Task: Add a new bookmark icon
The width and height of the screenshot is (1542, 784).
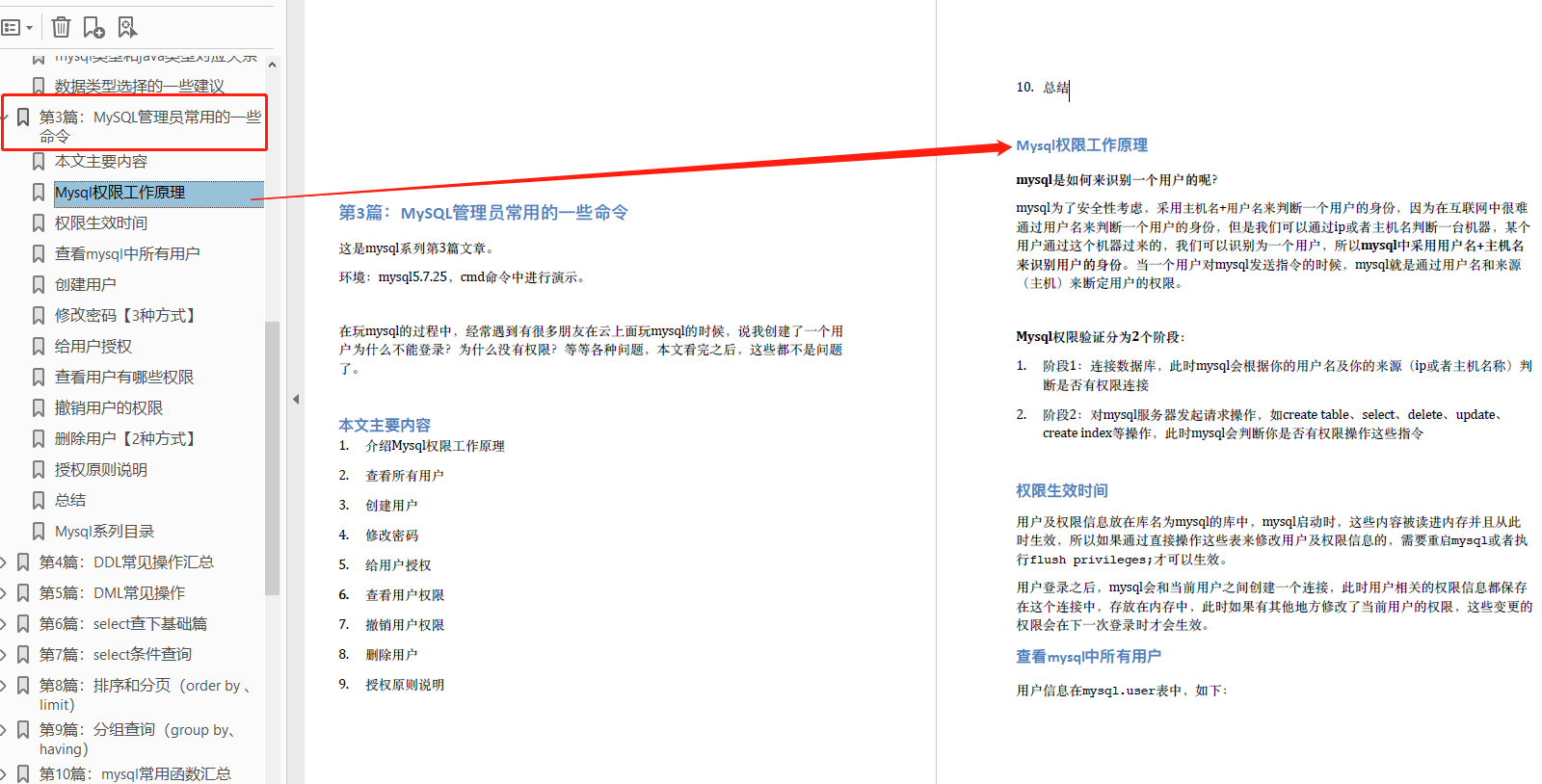Action: (x=93, y=27)
